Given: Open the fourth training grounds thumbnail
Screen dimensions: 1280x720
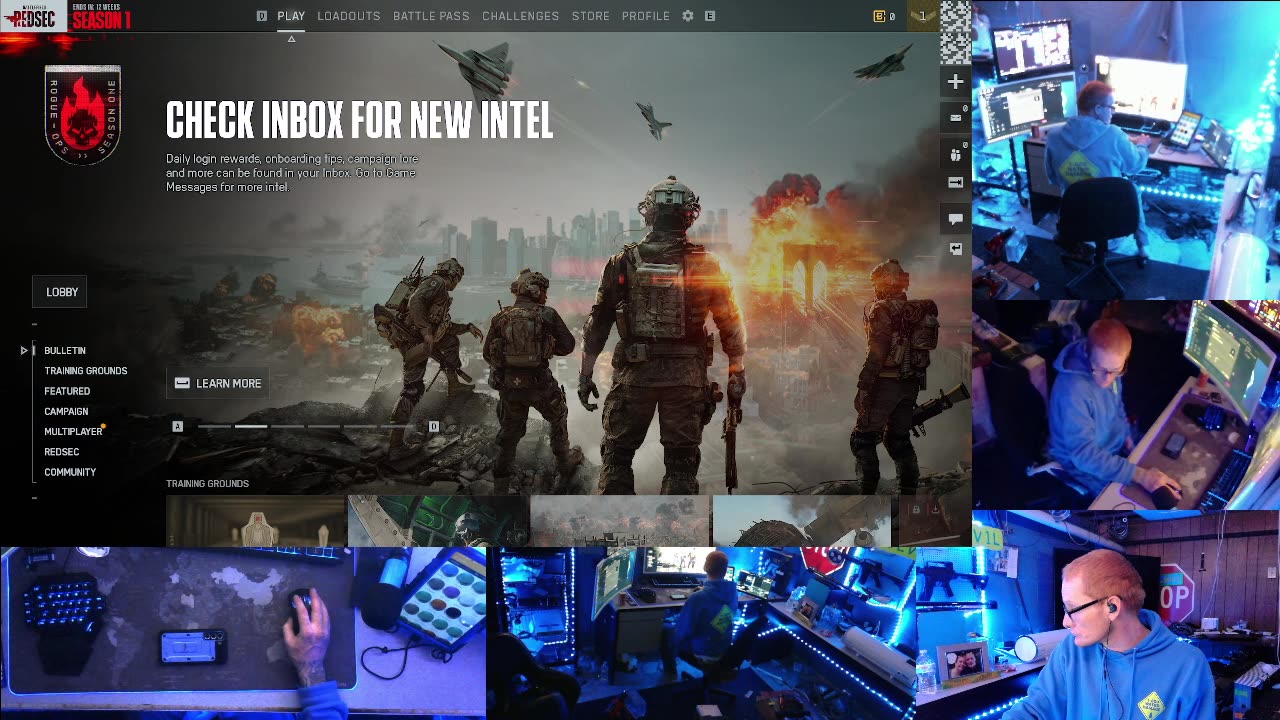Looking at the screenshot, I should click(x=802, y=521).
